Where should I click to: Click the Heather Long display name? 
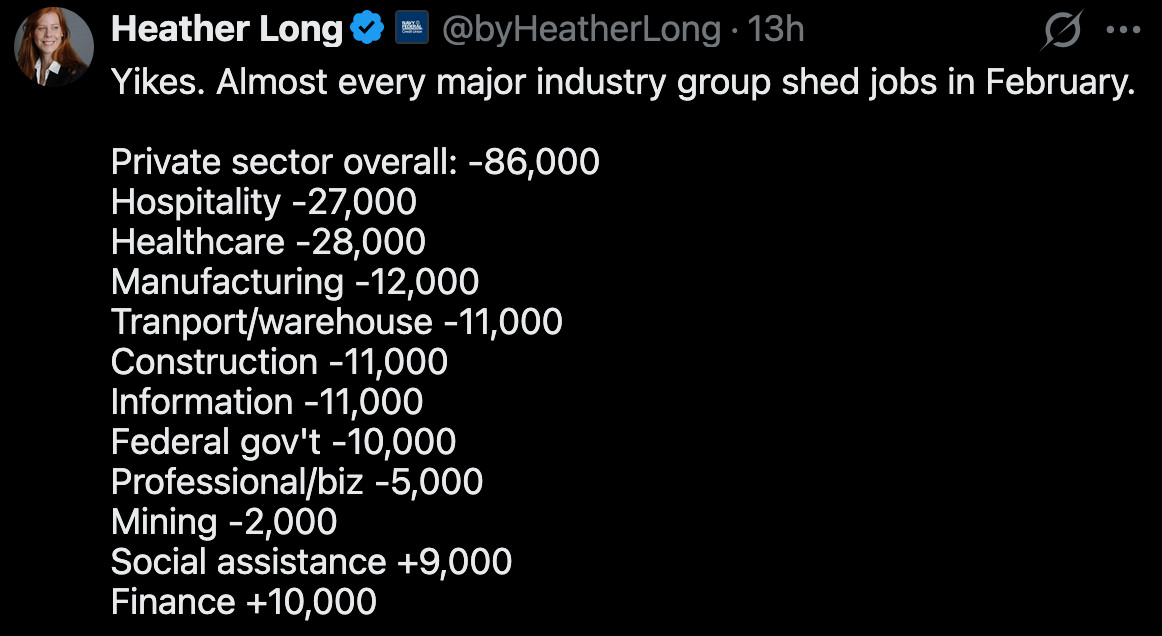227,30
